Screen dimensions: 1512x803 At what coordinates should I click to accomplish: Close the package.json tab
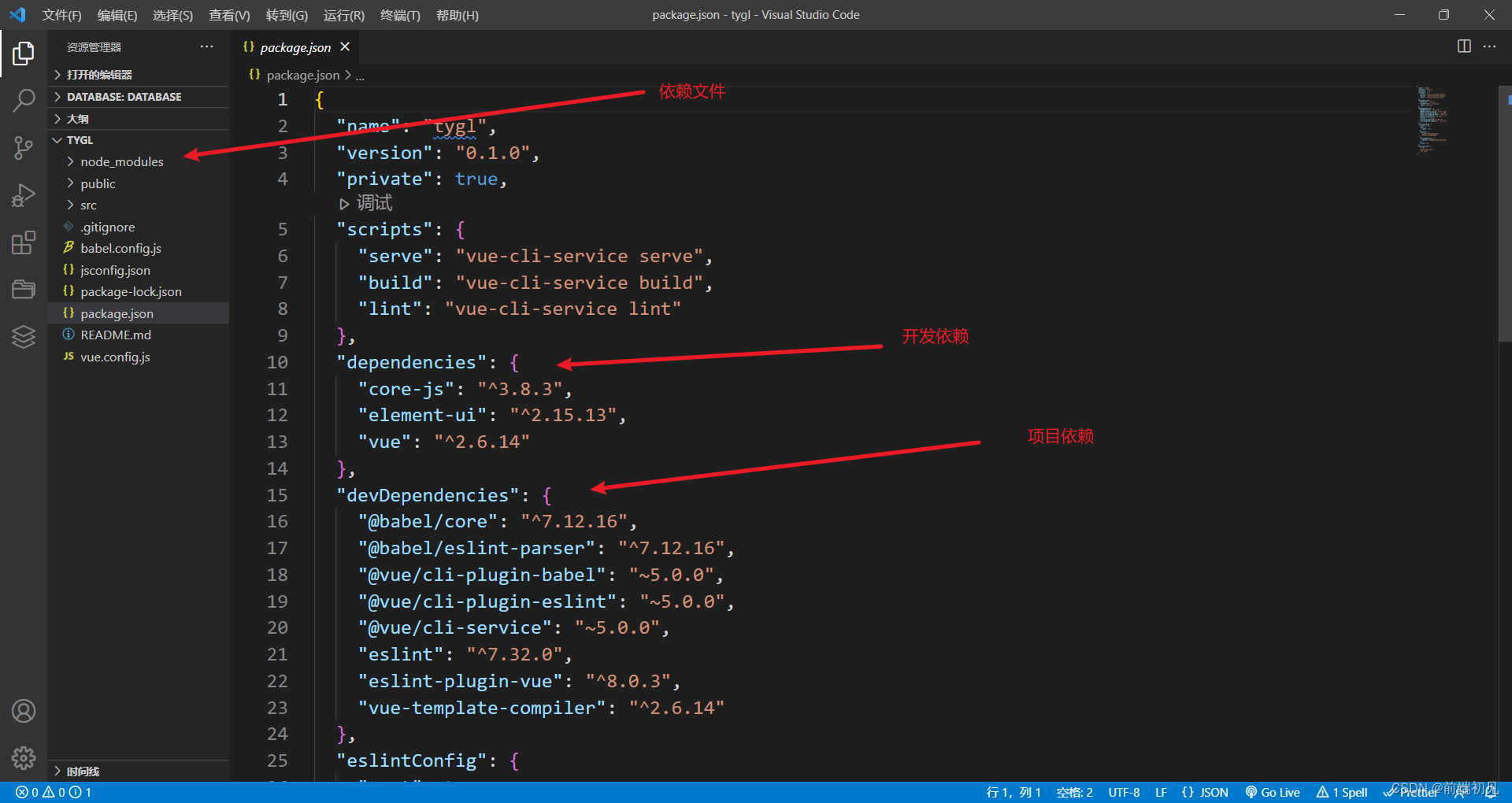tap(345, 47)
